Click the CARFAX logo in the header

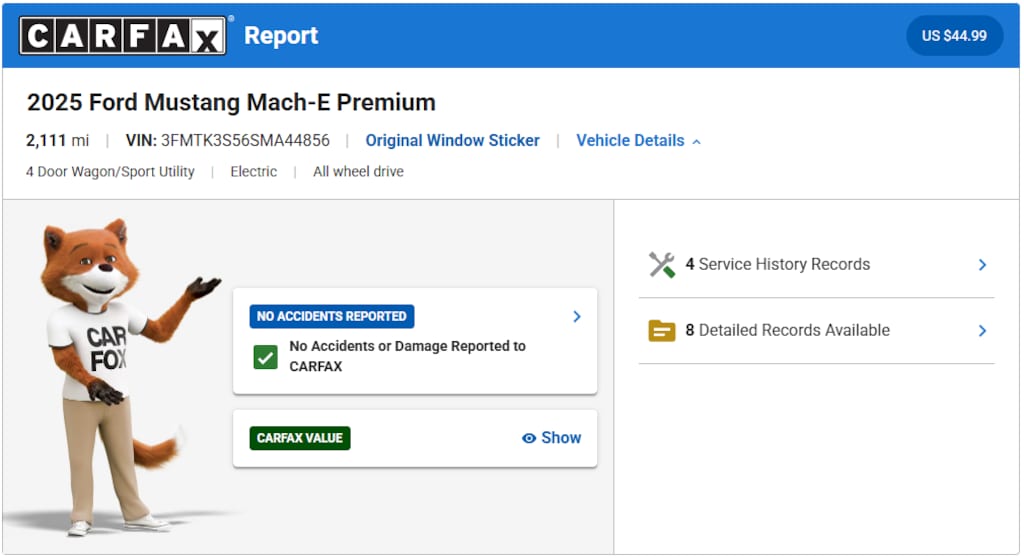(x=123, y=35)
